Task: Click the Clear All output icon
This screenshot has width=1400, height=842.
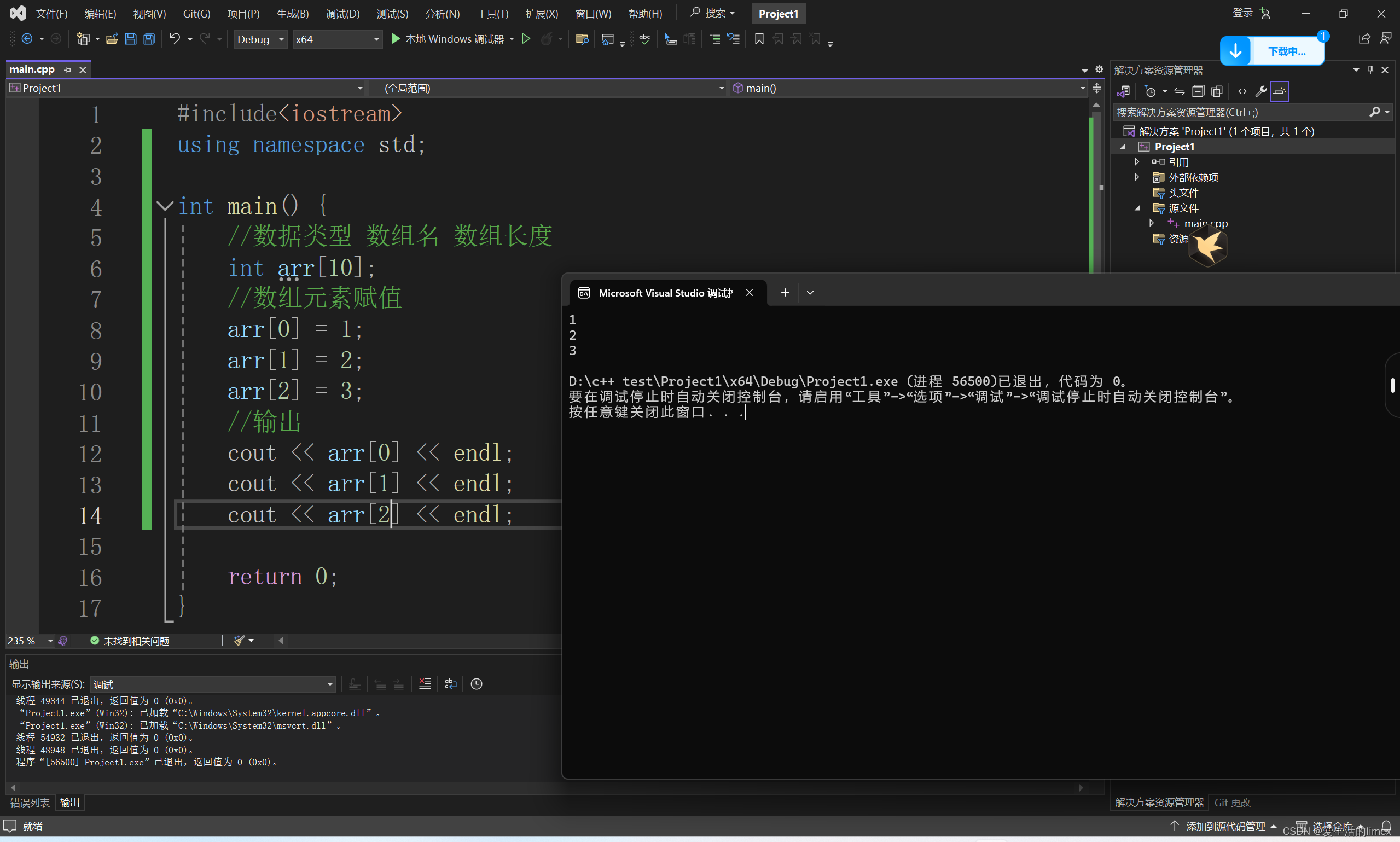Action: tap(425, 684)
